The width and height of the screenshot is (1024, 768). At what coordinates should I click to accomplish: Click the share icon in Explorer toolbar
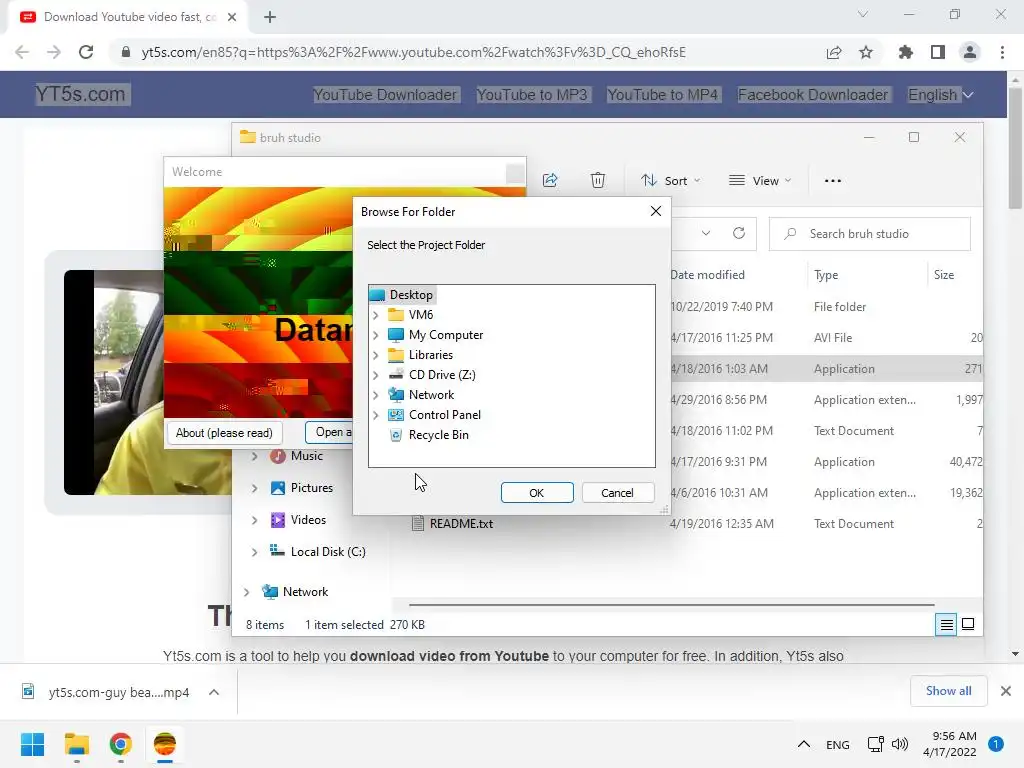[x=550, y=180]
